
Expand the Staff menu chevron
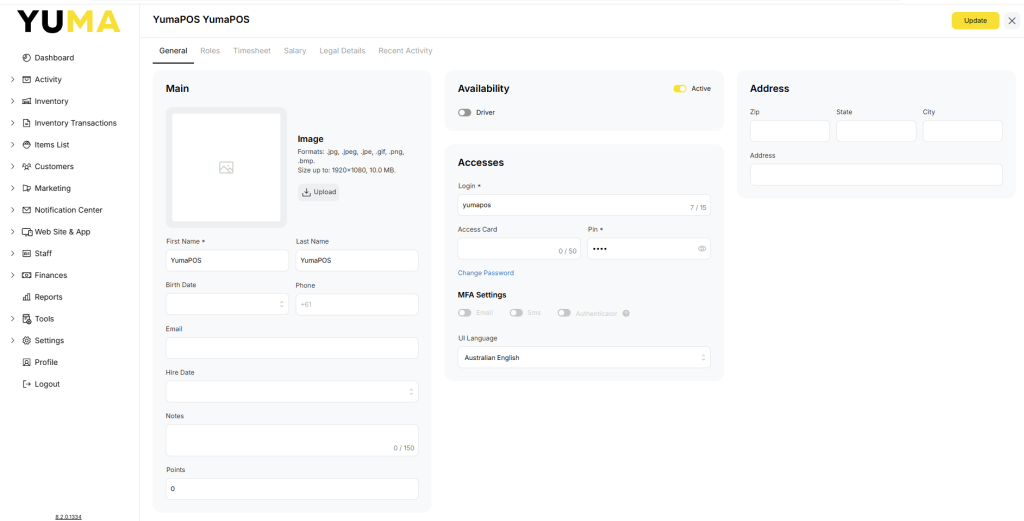pos(12,253)
